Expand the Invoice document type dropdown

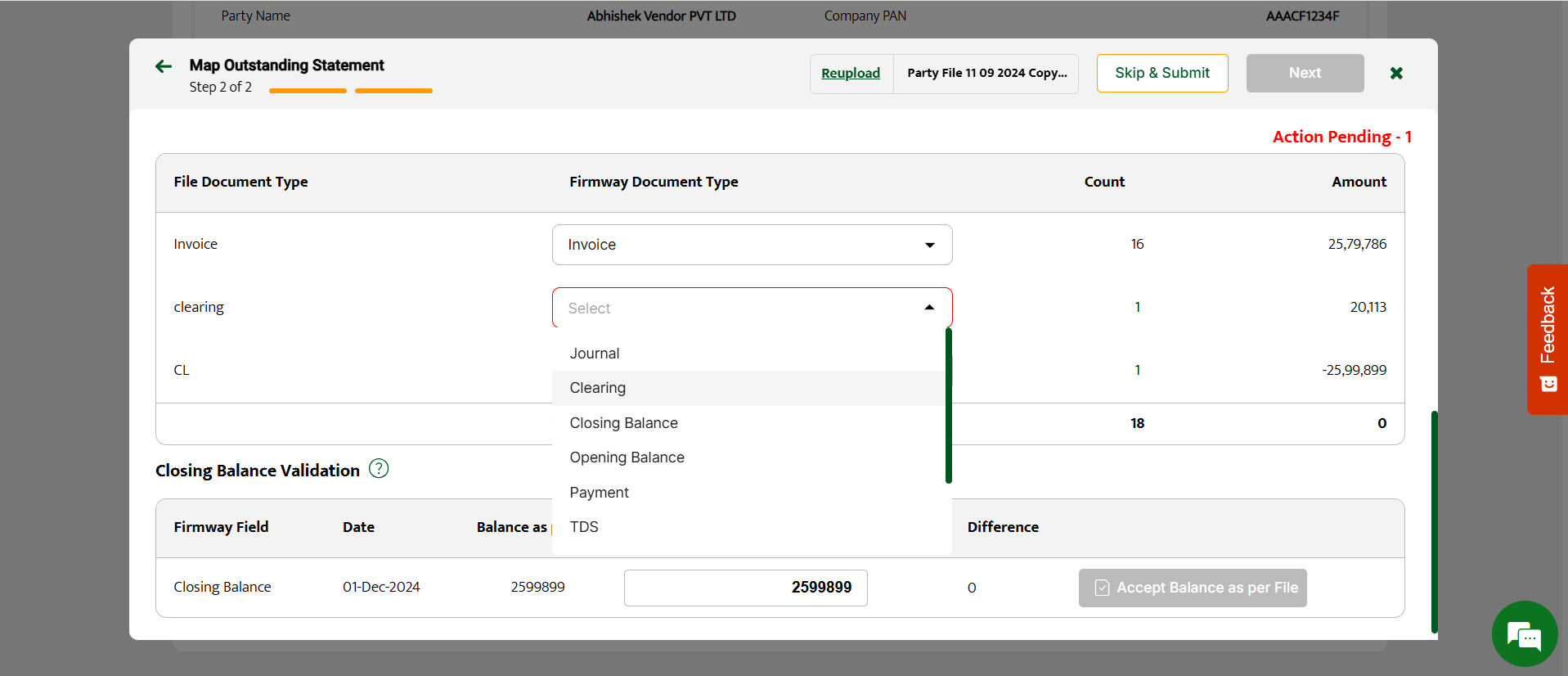pos(752,245)
